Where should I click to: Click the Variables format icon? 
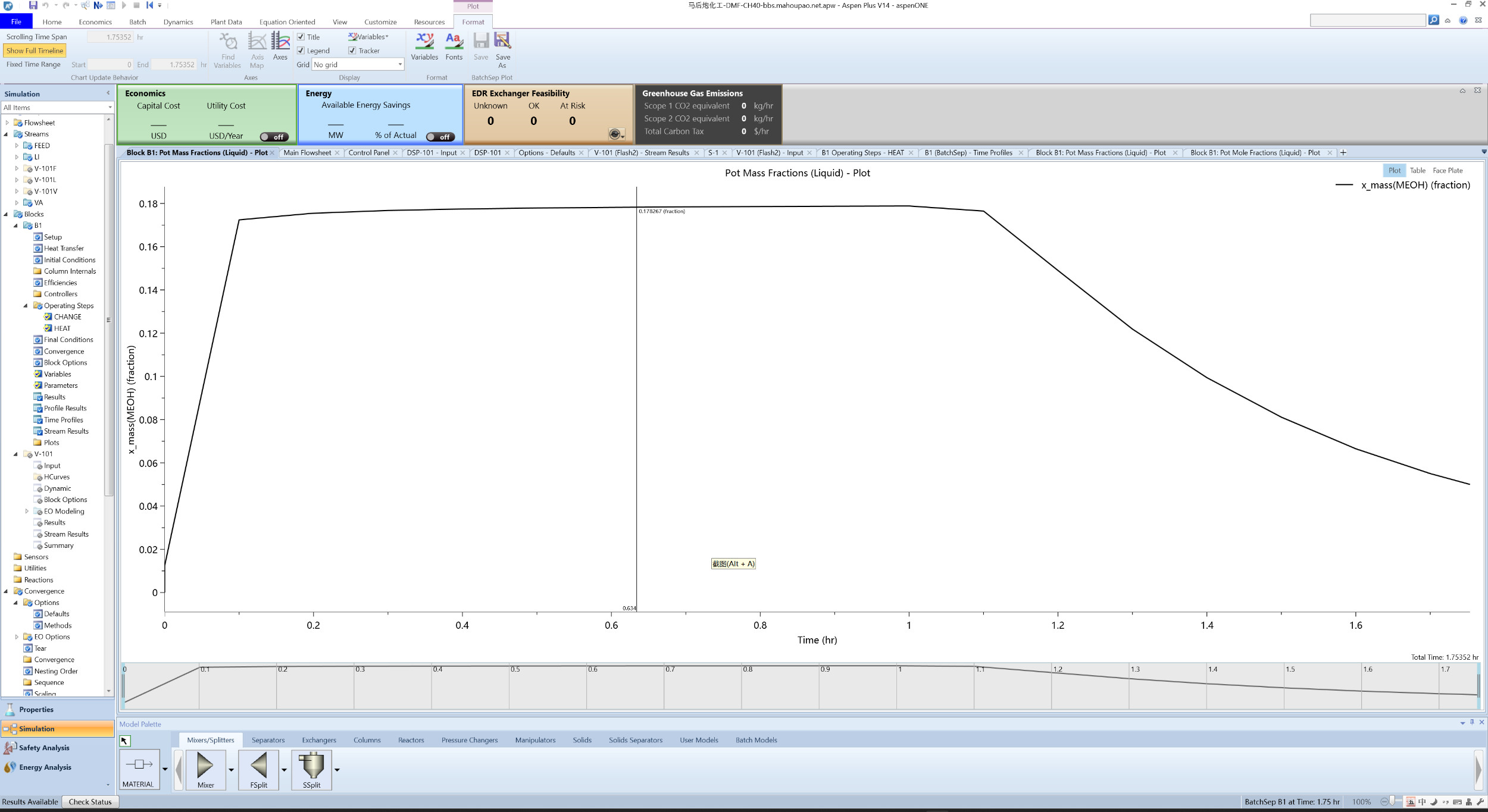click(x=424, y=46)
